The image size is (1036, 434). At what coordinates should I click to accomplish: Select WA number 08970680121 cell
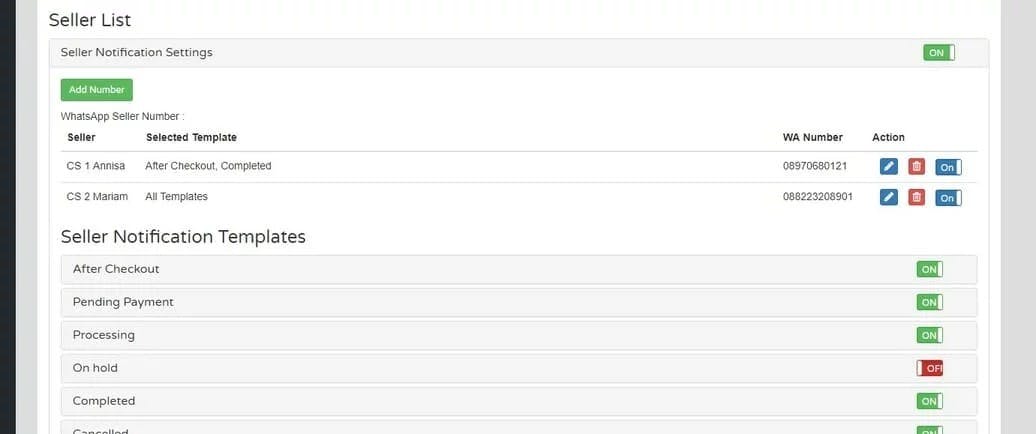[x=815, y=166]
